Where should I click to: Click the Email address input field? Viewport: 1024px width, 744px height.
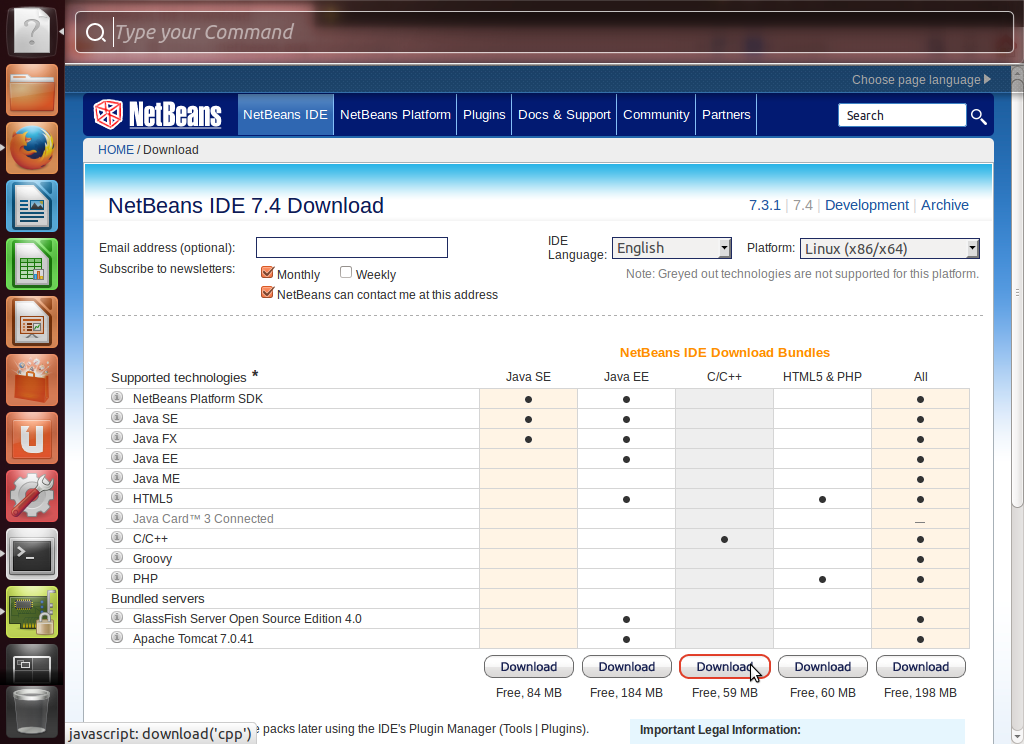(x=352, y=248)
